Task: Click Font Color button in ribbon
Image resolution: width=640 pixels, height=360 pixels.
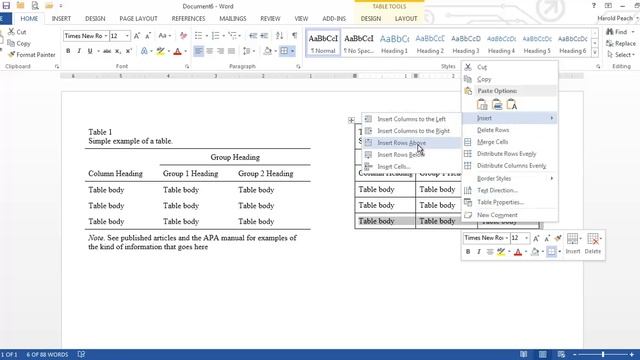Action: click(178, 51)
